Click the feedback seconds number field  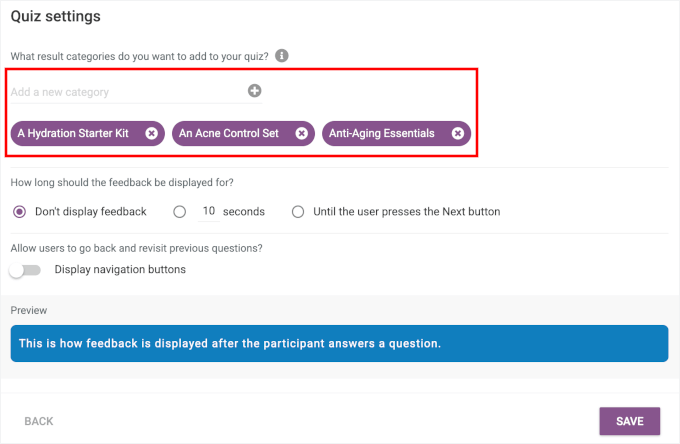[x=208, y=211]
